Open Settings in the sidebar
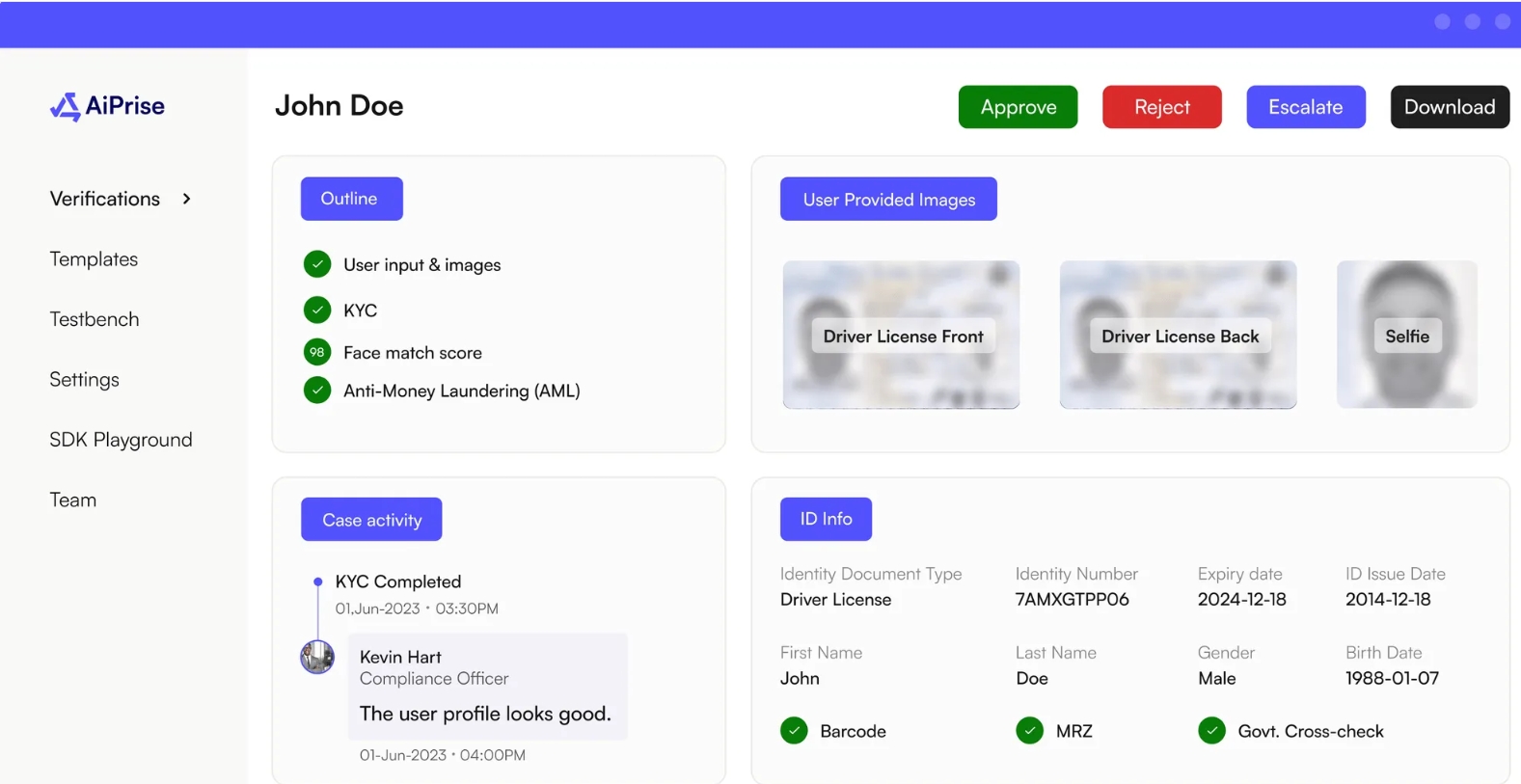The image size is (1521, 784). (x=84, y=380)
